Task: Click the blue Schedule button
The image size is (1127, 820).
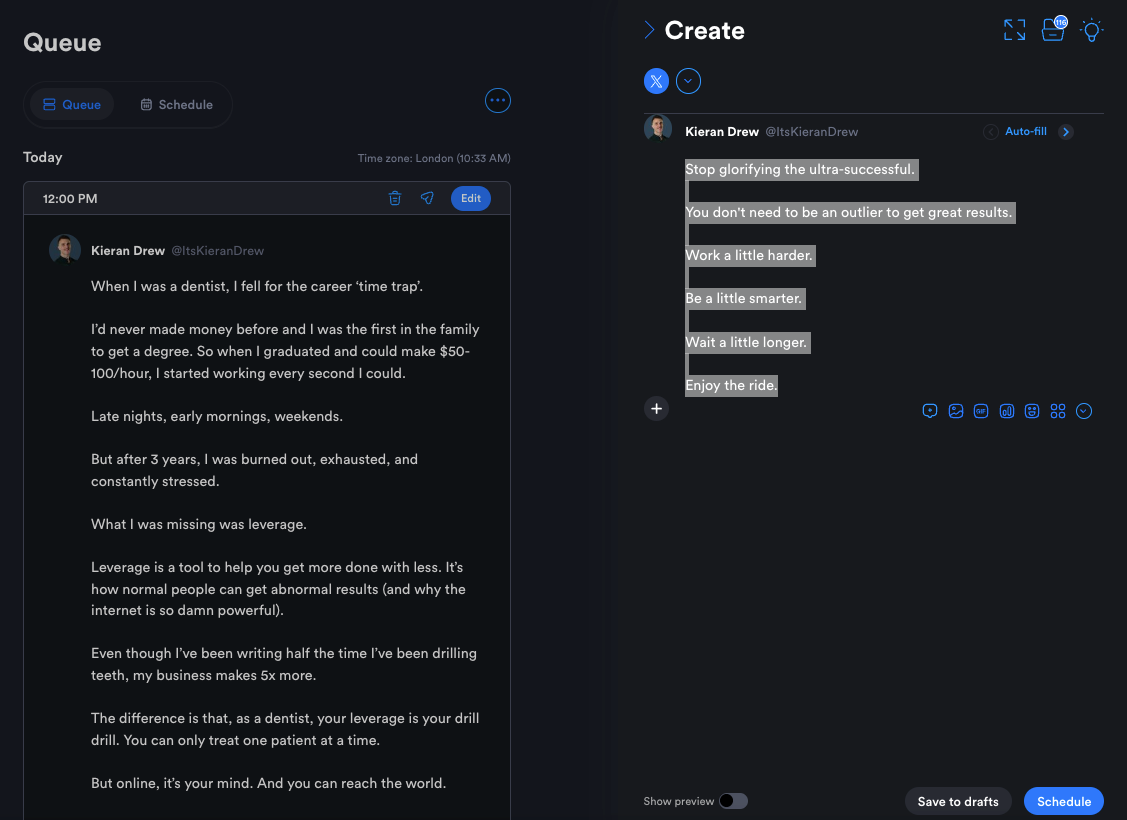Action: point(1063,801)
